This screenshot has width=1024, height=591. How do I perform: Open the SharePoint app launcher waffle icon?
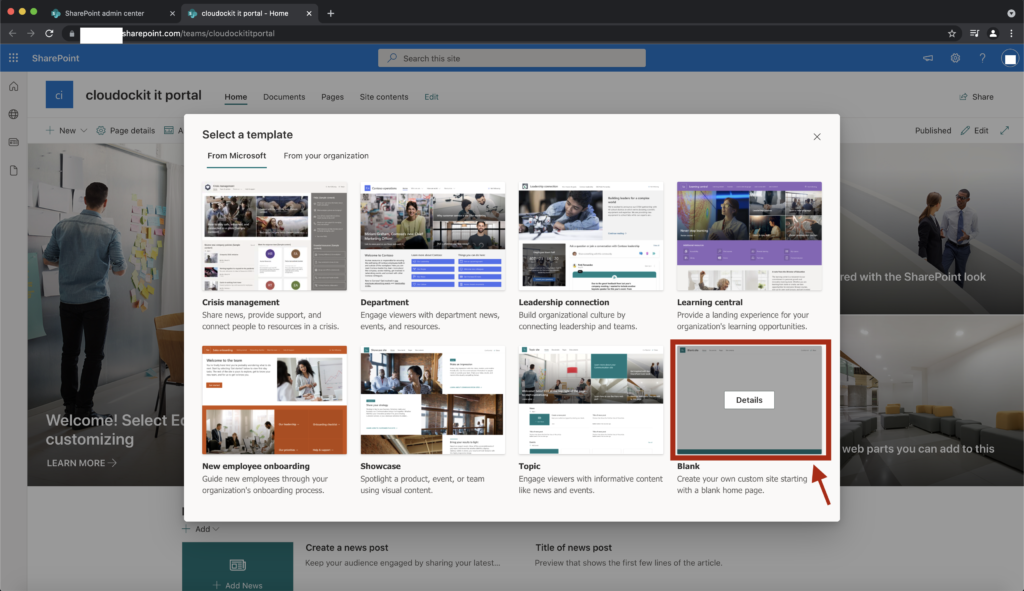(13, 58)
